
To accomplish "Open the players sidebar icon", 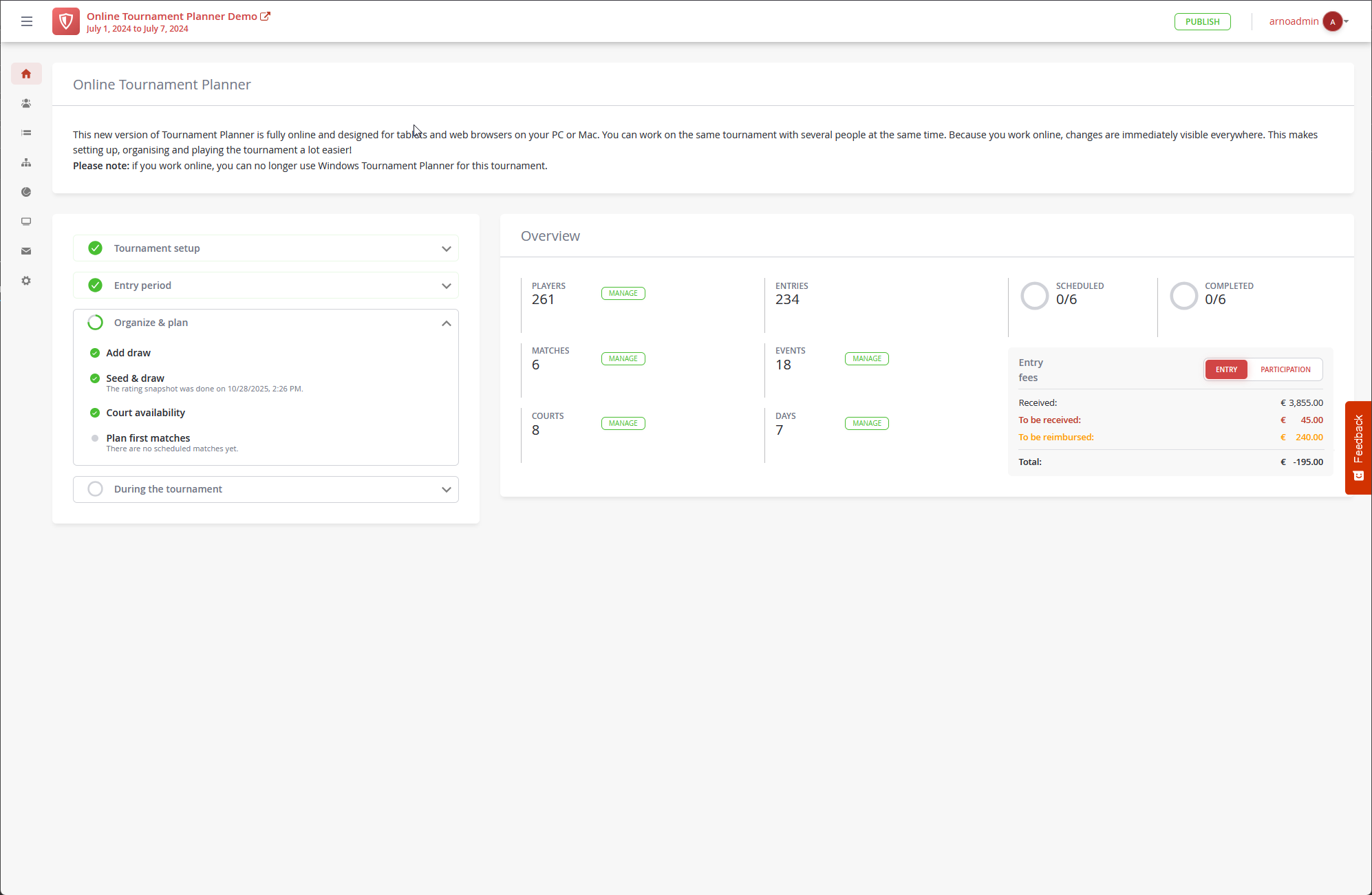I will [26, 103].
